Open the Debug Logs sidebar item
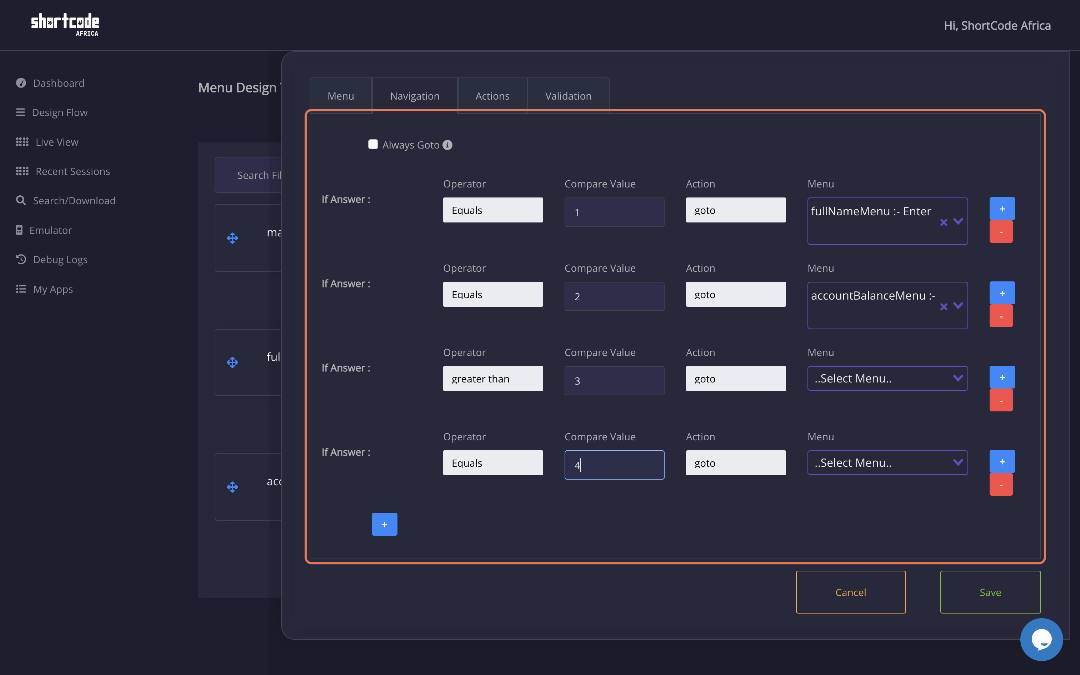 pos(52,260)
